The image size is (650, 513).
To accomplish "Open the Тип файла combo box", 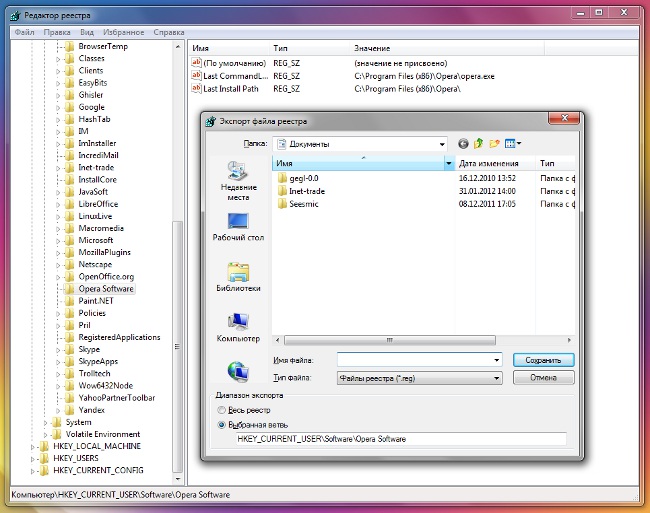I will click(420, 378).
